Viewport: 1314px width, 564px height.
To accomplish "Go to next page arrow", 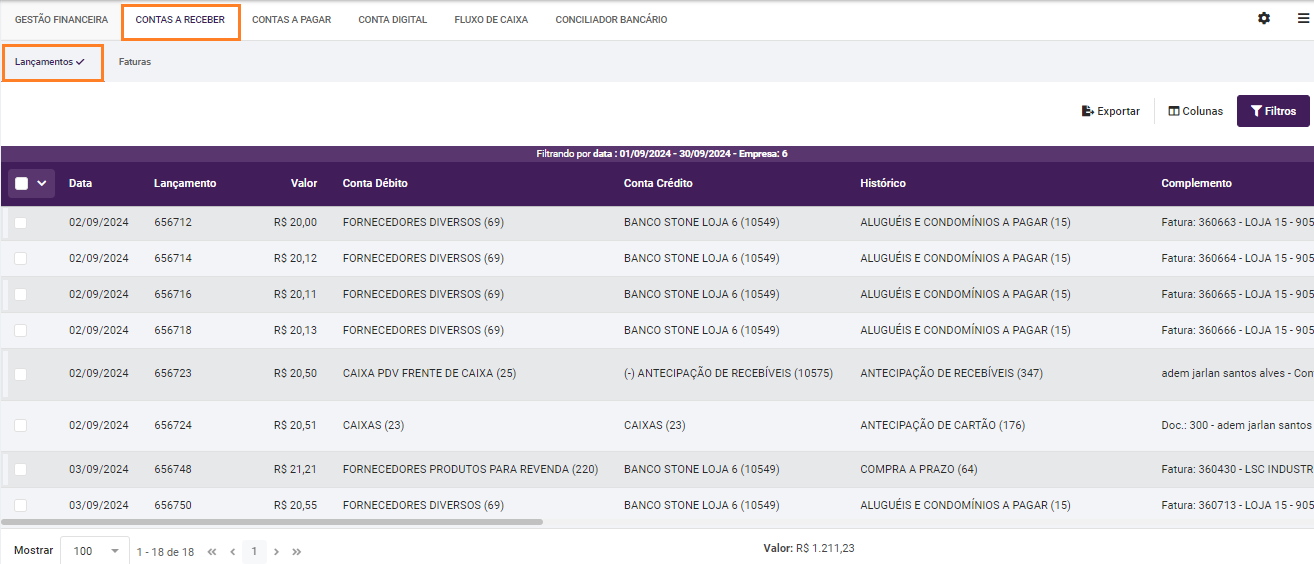I will [x=276, y=551].
